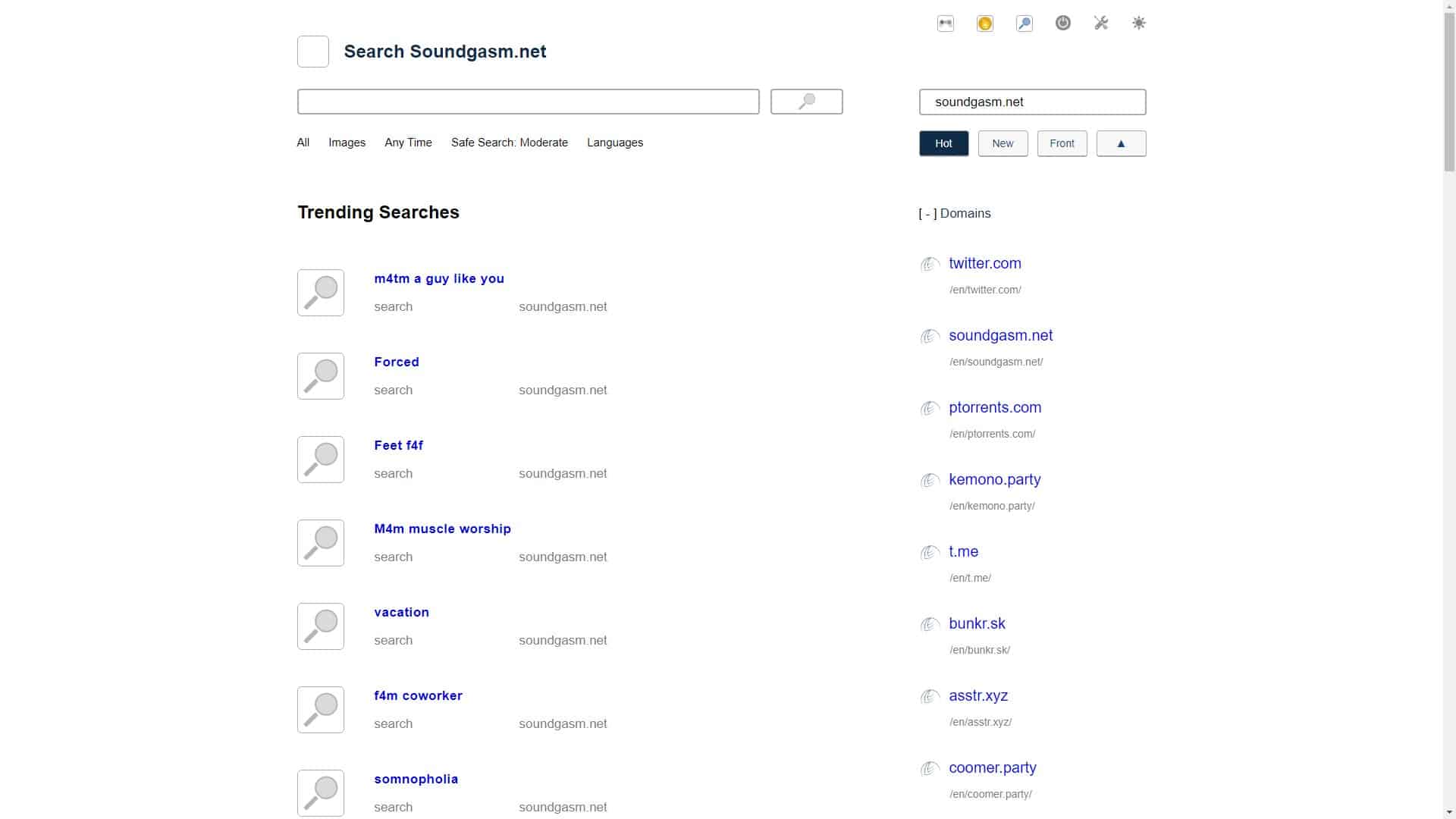The image size is (1456, 819).
Task: Click 'soundgasm.net' label under Forced
Action: [563, 390]
